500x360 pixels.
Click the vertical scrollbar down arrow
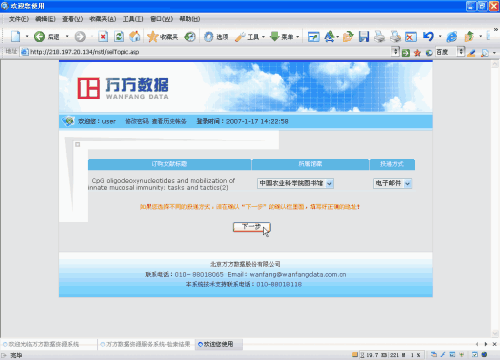tap(495, 334)
